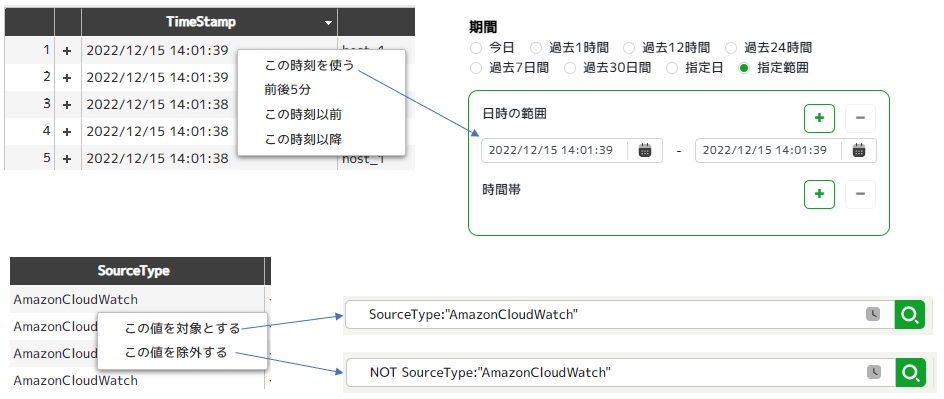The width and height of the screenshot is (944, 399).
Task: Expand row 1 with the plus sign
Action: click(x=67, y=51)
